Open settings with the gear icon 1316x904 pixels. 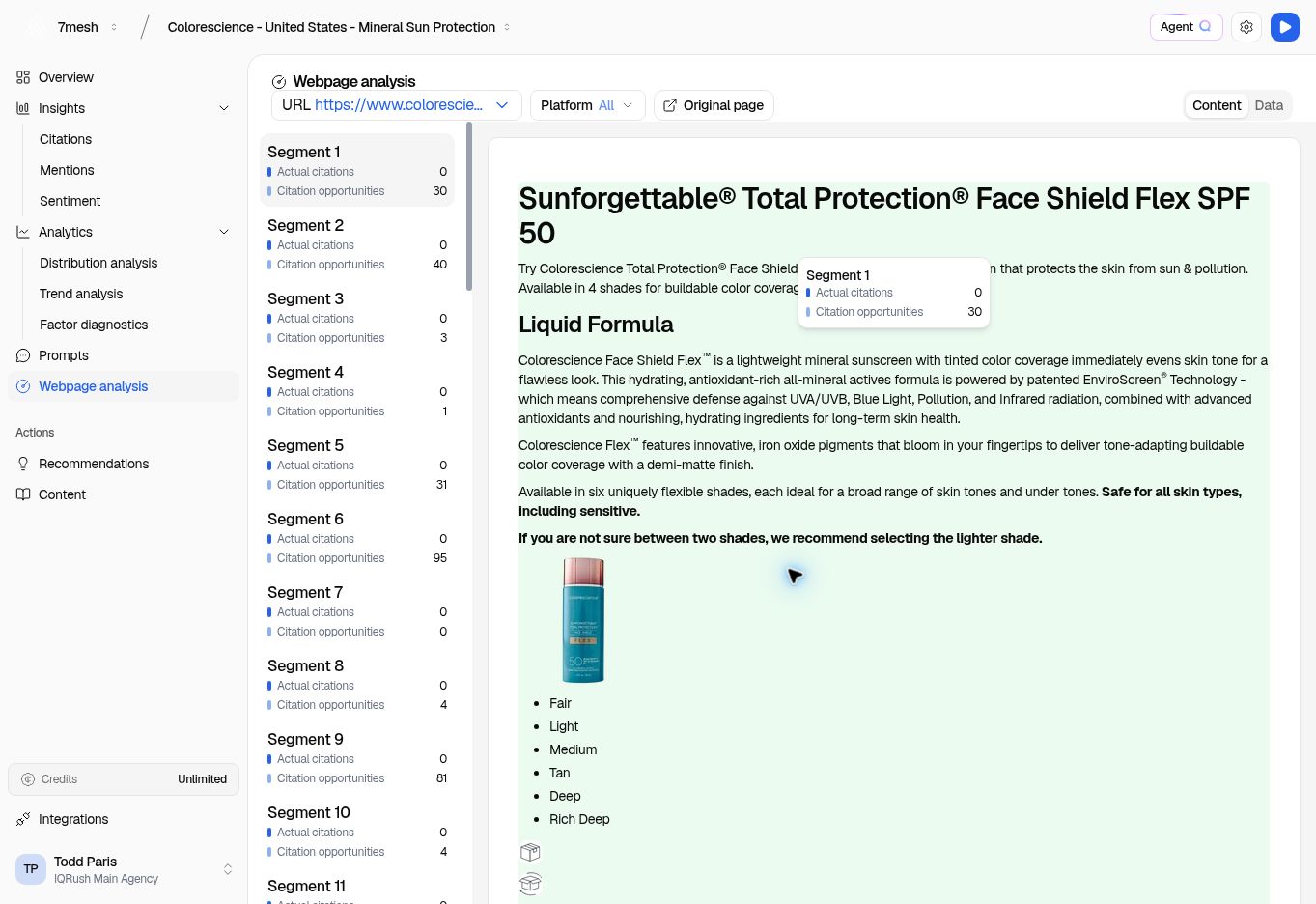click(x=1246, y=27)
